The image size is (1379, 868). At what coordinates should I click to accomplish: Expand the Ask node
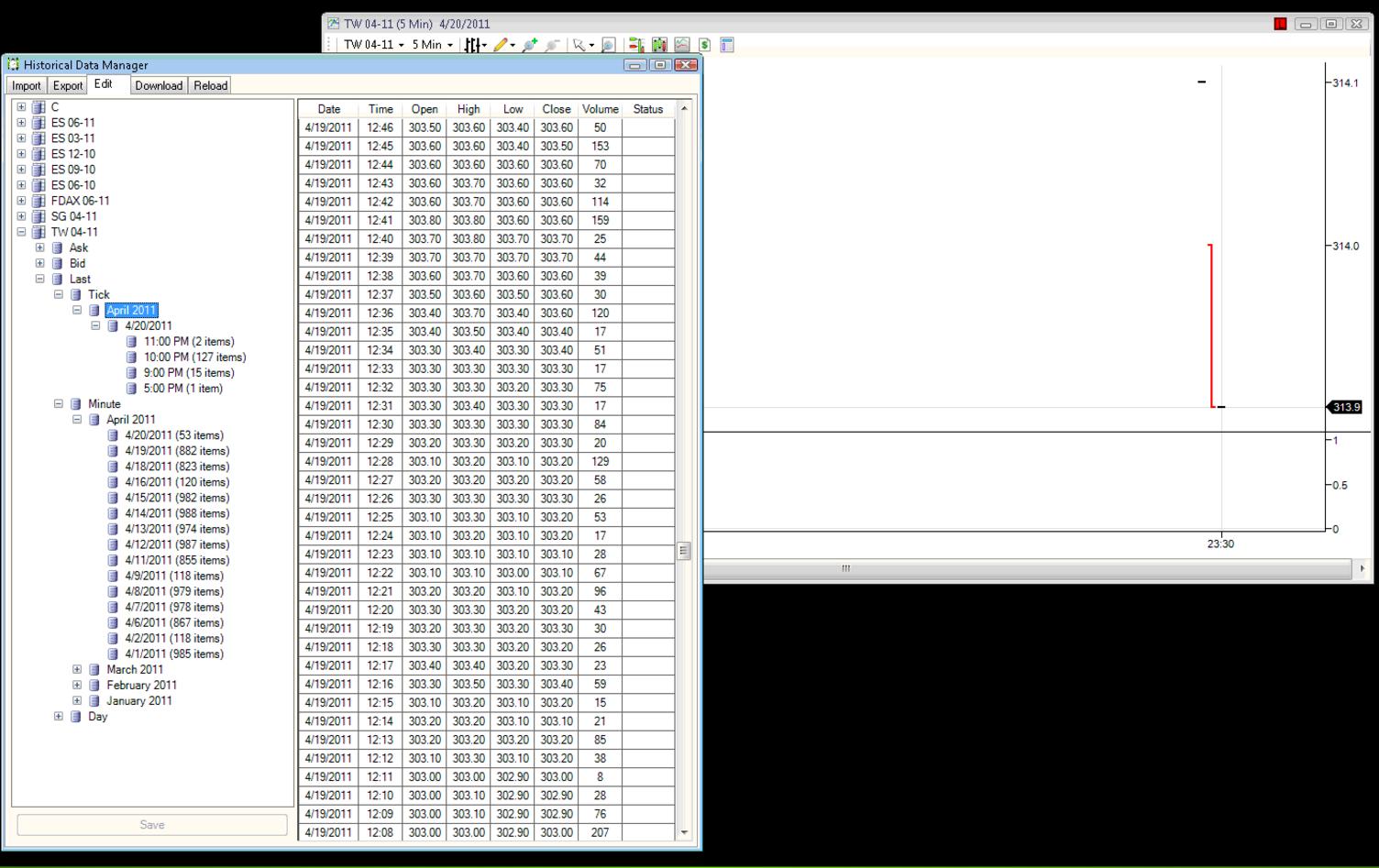(x=39, y=247)
